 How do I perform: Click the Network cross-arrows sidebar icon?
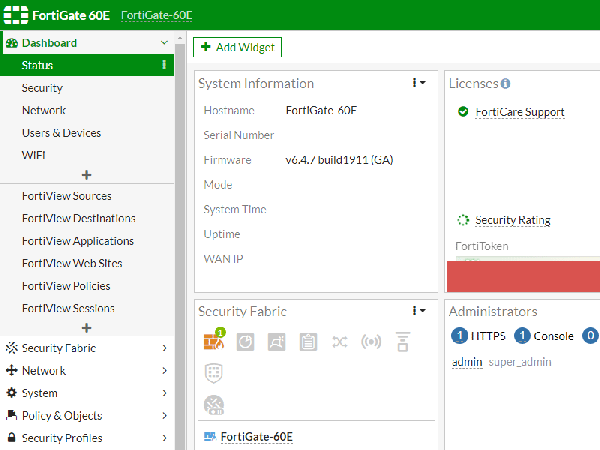pyautogui.click(x=12, y=370)
